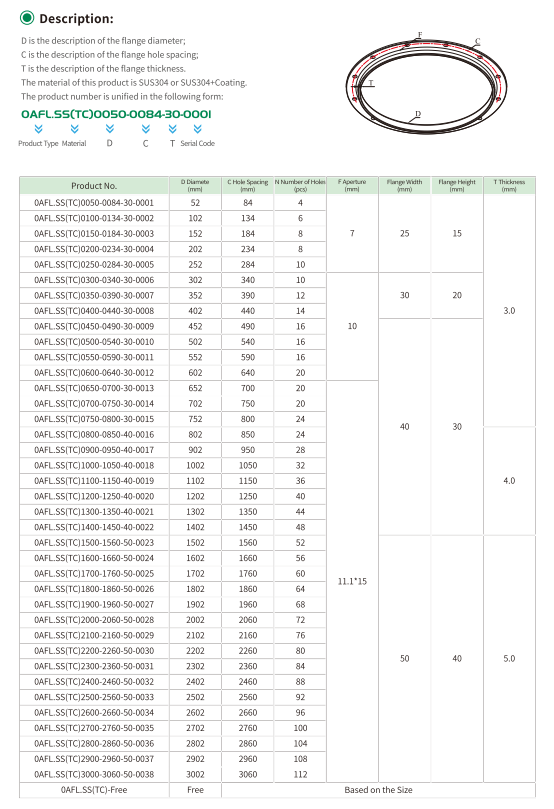554x809 pixels.
Task: Click the hole count value 48
Action: [x=300, y=527]
